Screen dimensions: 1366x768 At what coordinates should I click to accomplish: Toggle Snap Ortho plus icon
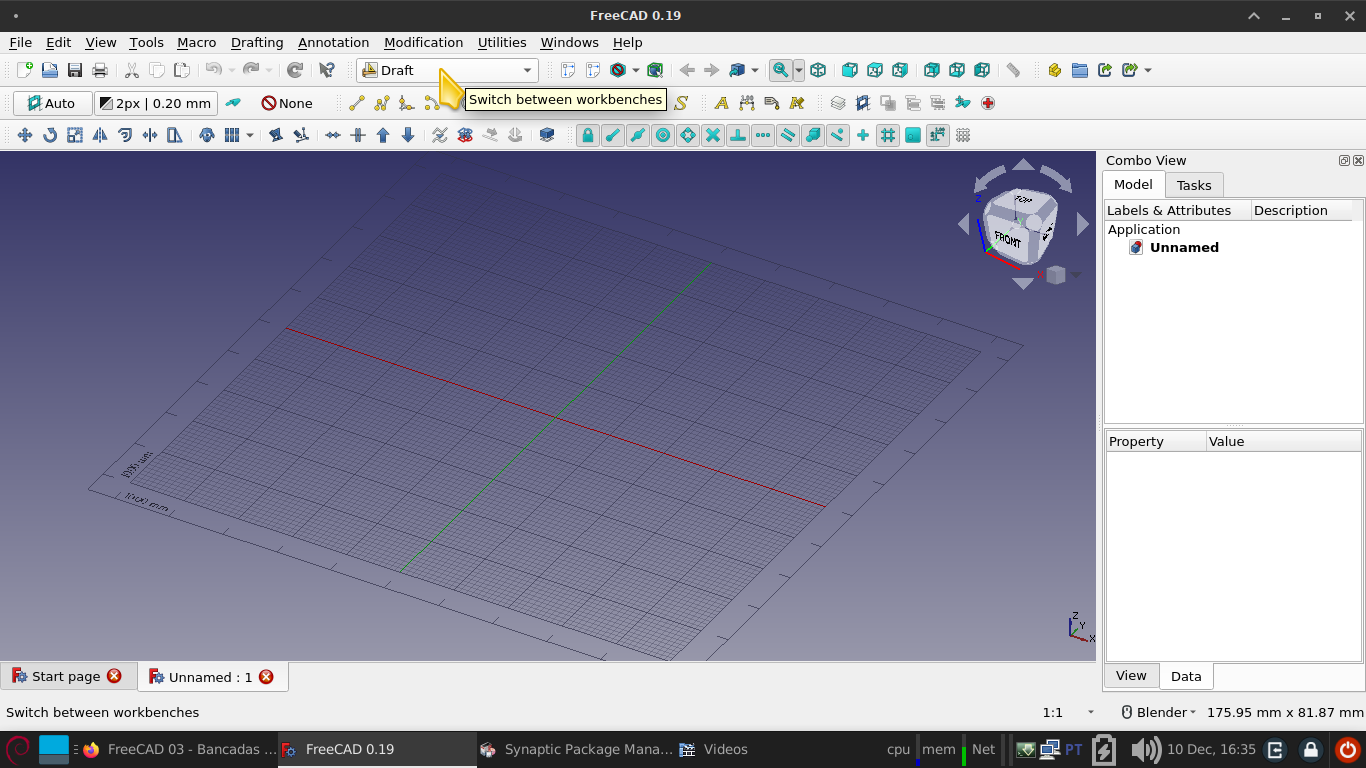coord(863,135)
